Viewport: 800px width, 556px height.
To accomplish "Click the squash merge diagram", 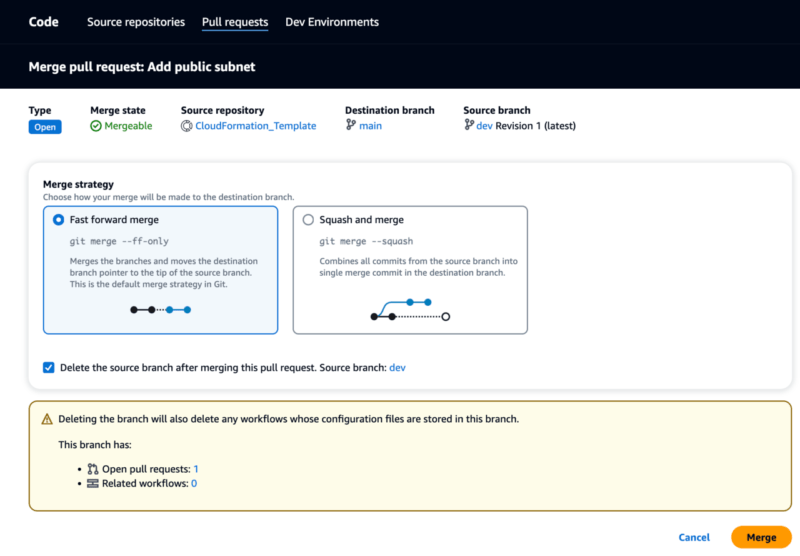I will coord(410,310).
